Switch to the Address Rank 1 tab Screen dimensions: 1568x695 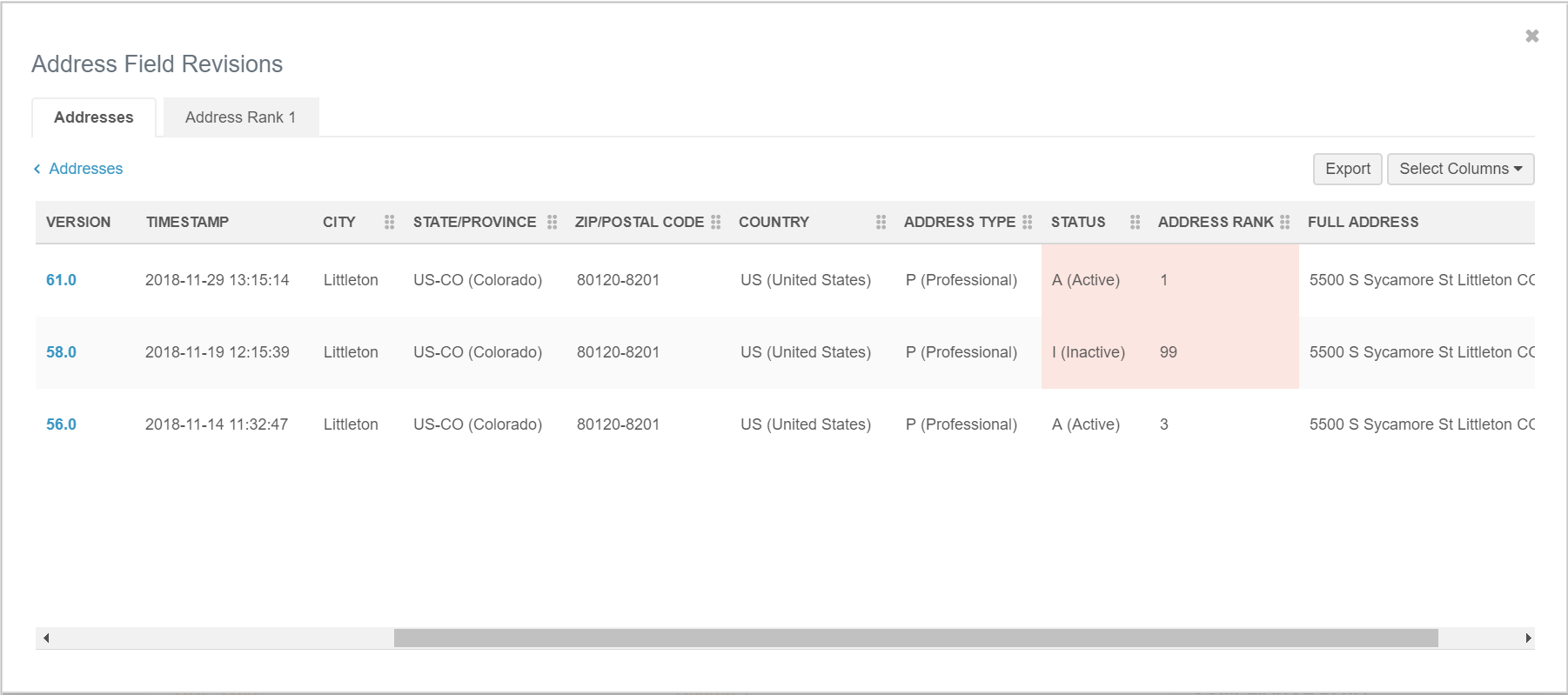click(x=240, y=117)
